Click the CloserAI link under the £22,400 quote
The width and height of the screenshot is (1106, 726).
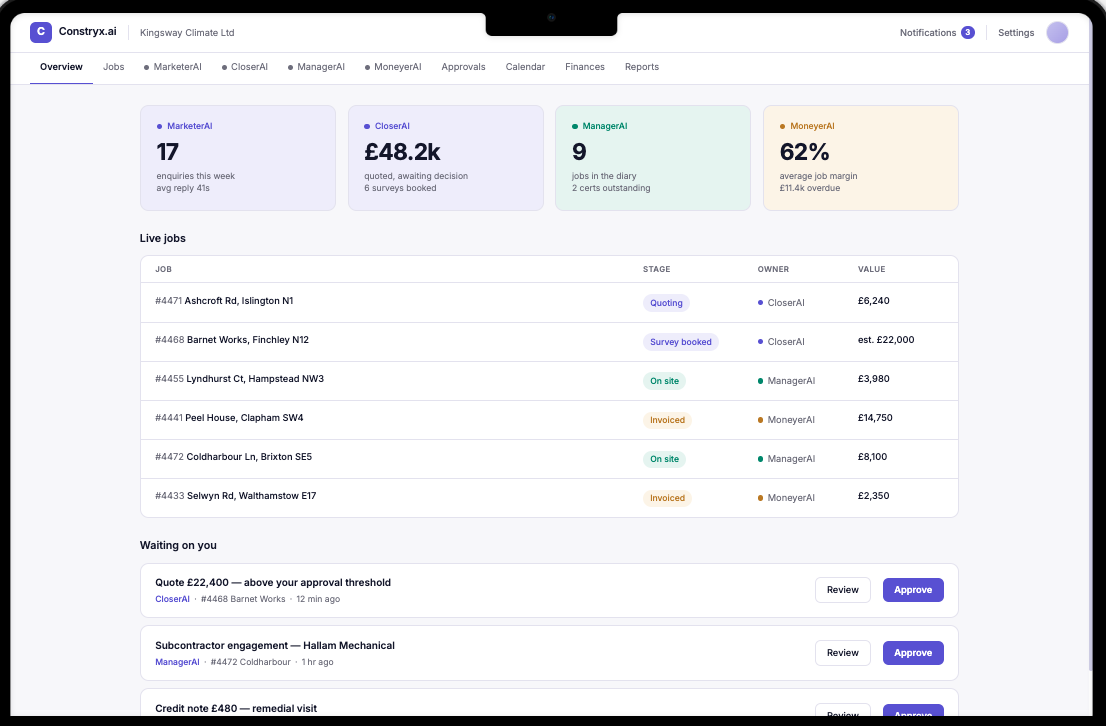(172, 600)
